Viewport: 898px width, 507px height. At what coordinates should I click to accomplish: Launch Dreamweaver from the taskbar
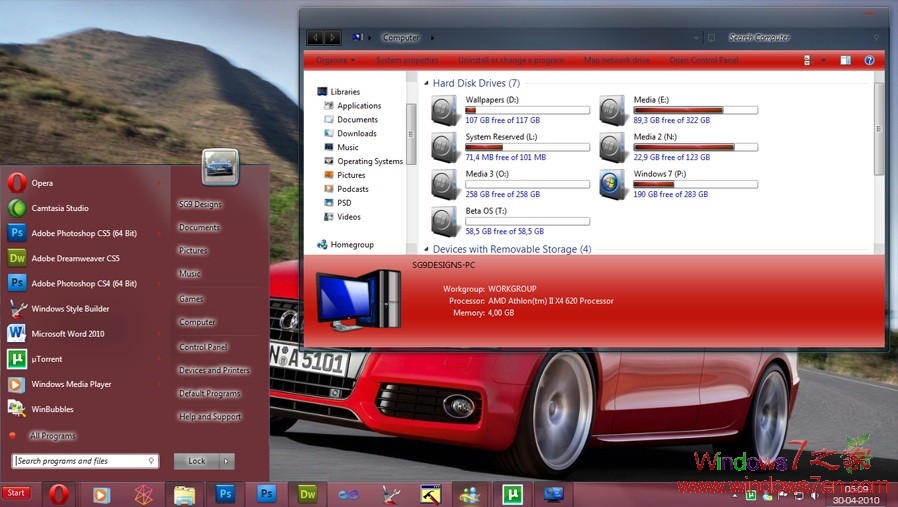coord(308,494)
